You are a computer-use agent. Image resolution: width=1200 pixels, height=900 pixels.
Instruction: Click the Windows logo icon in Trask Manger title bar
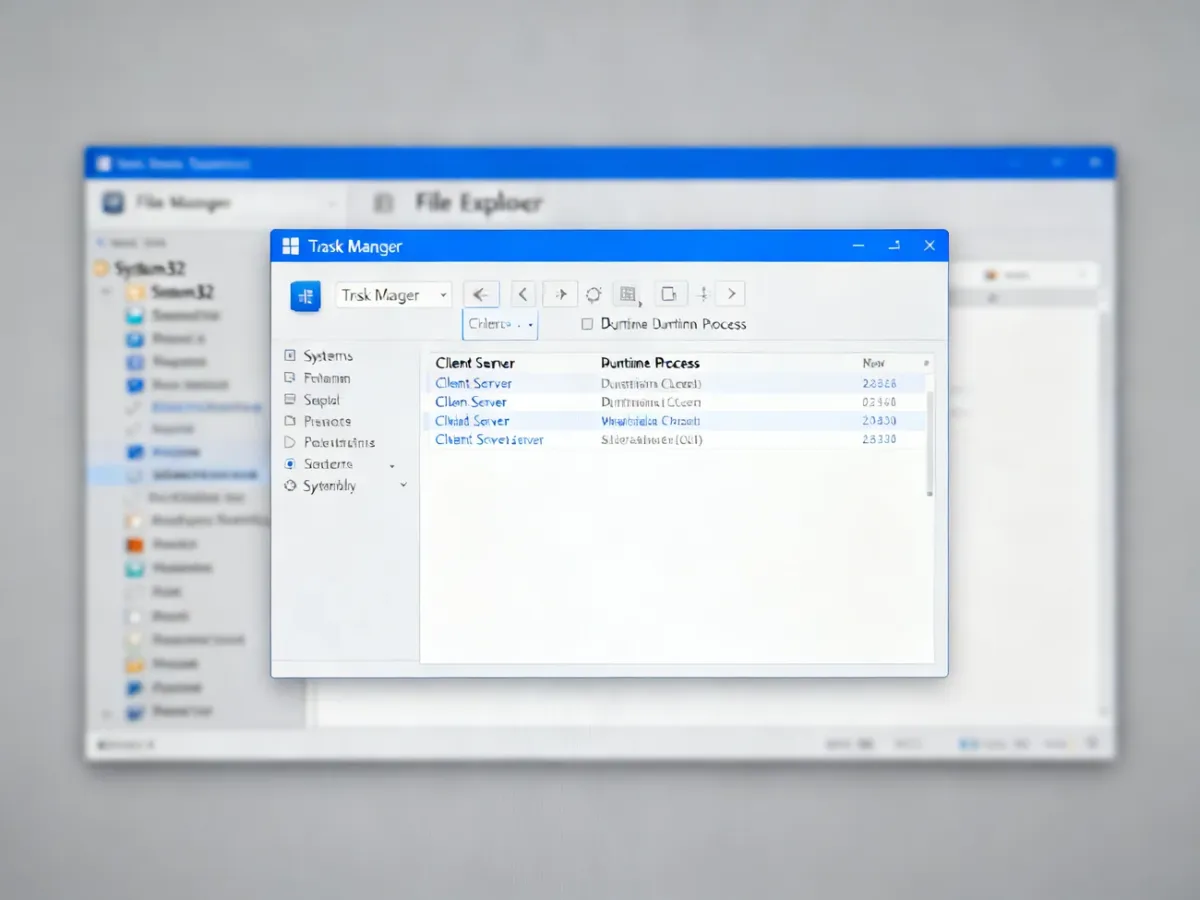(x=291, y=246)
